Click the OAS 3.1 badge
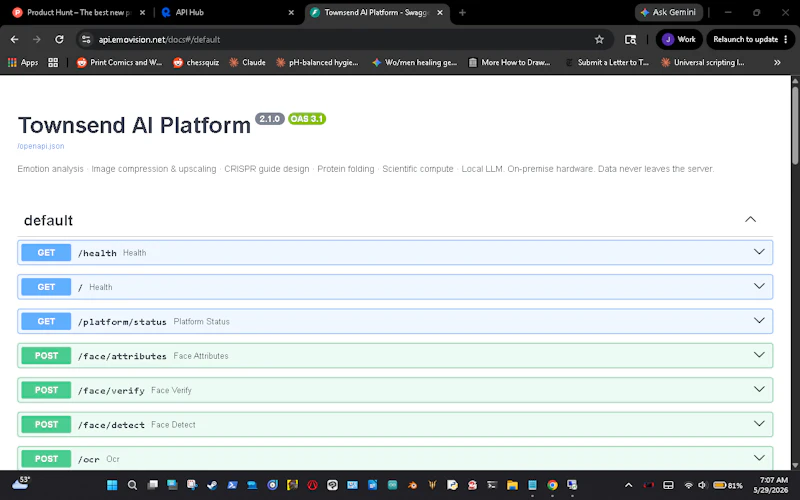The height and width of the screenshot is (500, 800). [x=307, y=119]
